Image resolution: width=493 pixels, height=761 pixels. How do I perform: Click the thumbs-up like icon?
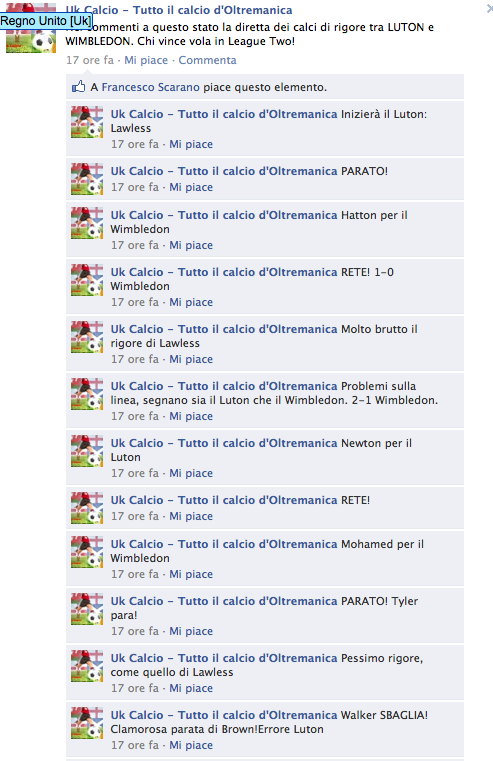point(78,87)
